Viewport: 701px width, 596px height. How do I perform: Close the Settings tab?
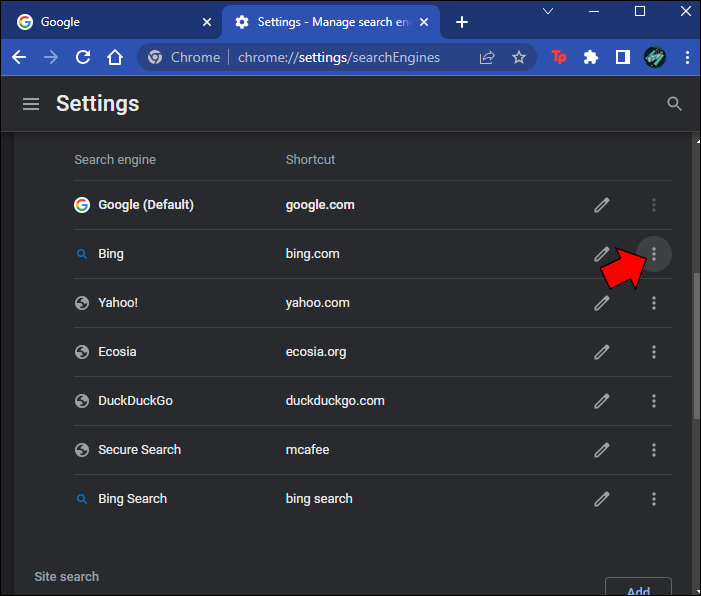(x=424, y=22)
